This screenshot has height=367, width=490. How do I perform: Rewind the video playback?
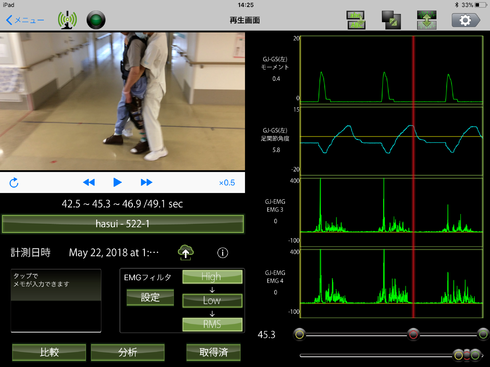89,182
